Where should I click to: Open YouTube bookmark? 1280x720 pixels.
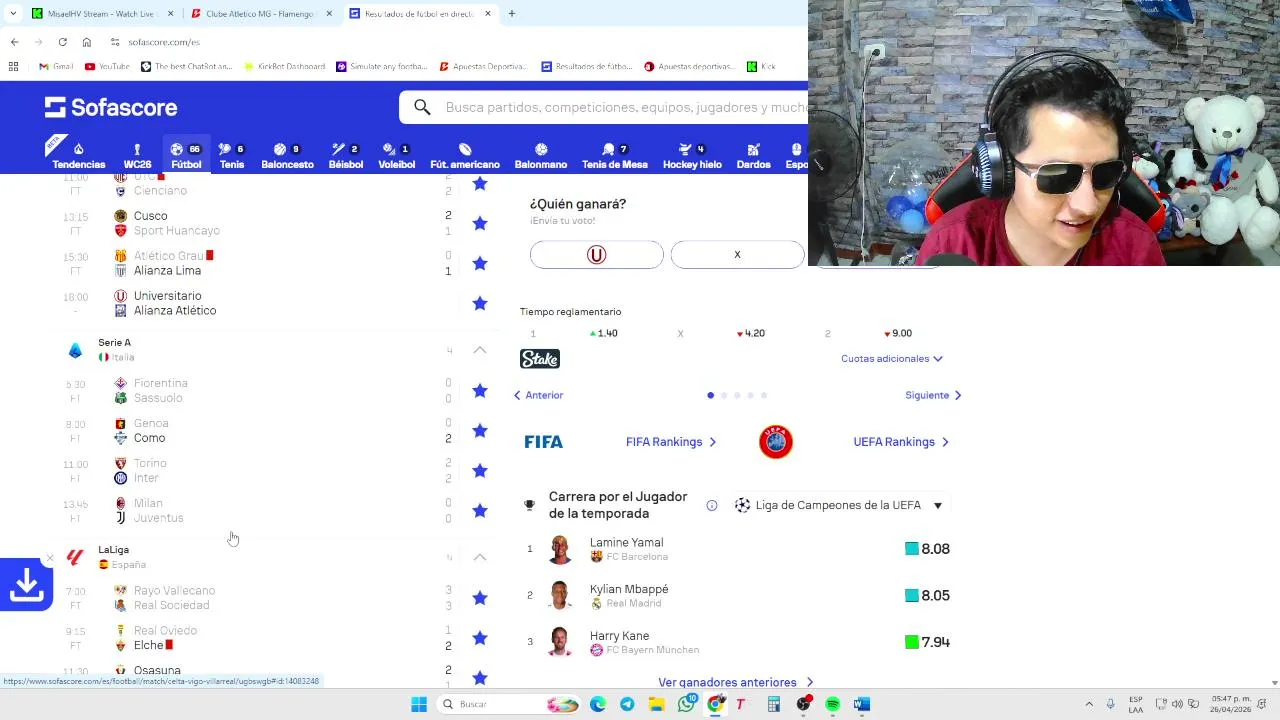pyautogui.click(x=107, y=67)
